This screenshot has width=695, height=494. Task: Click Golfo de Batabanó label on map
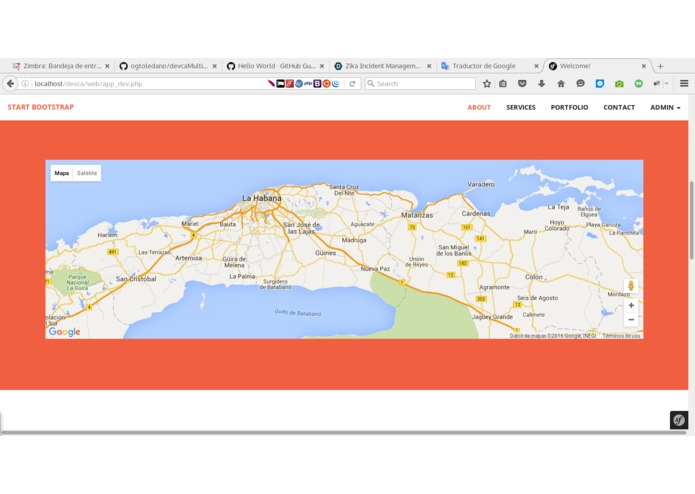click(x=298, y=312)
